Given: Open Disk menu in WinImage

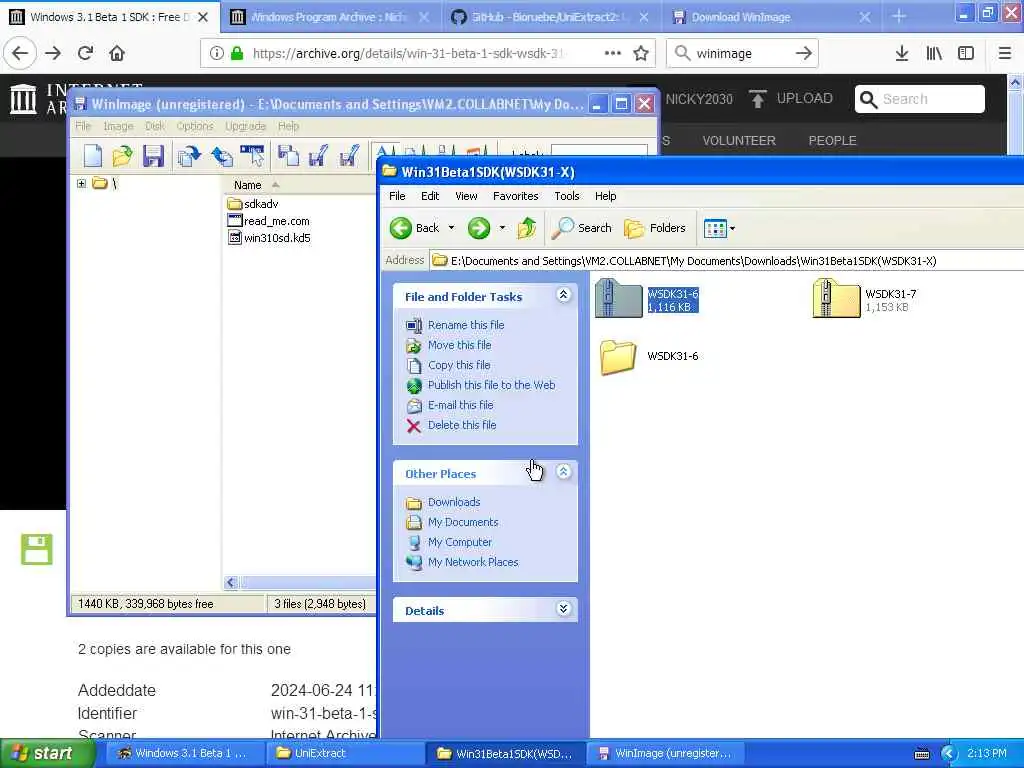Looking at the screenshot, I should (x=155, y=126).
